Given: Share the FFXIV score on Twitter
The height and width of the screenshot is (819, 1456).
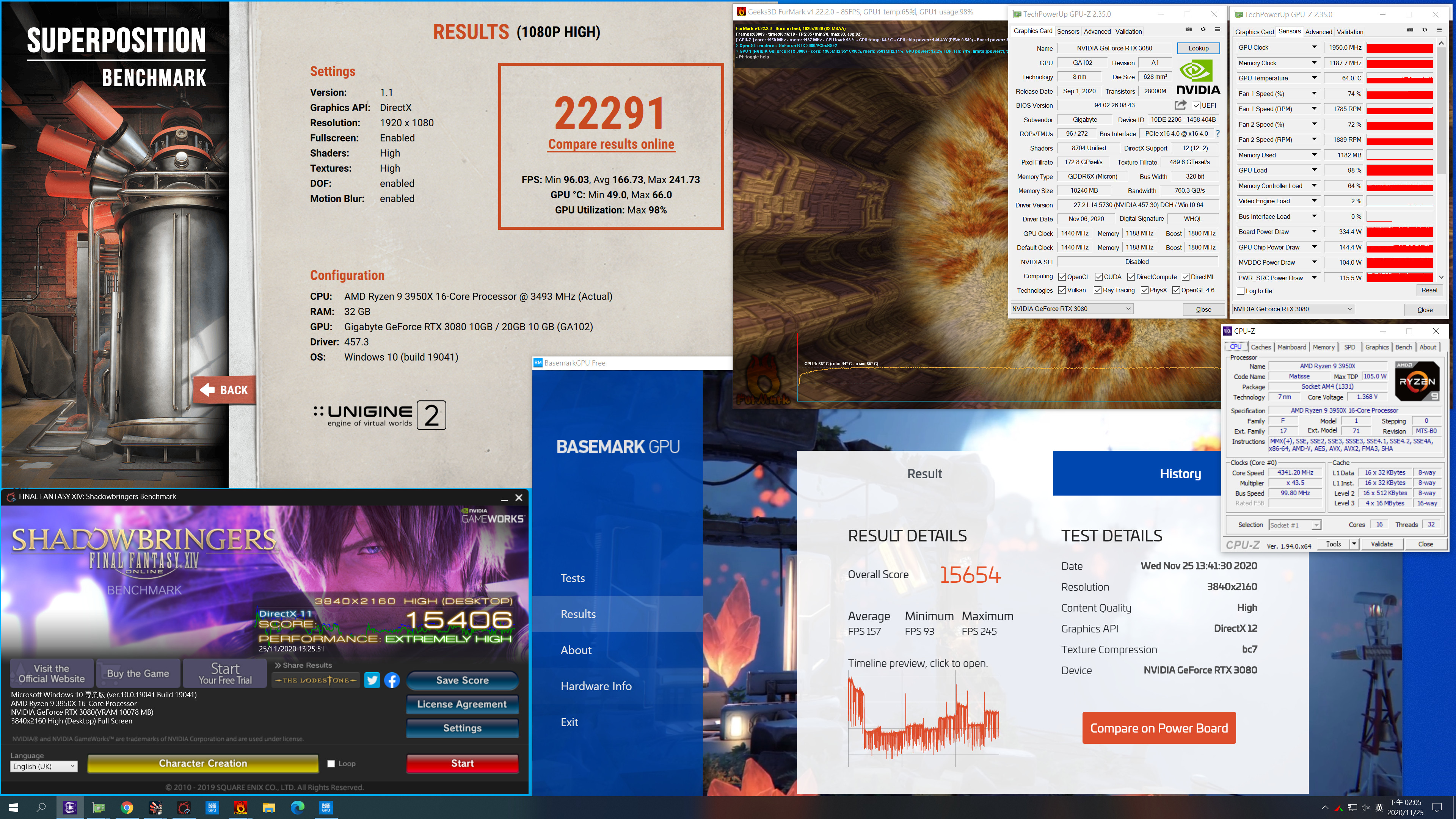Looking at the screenshot, I should (372, 680).
